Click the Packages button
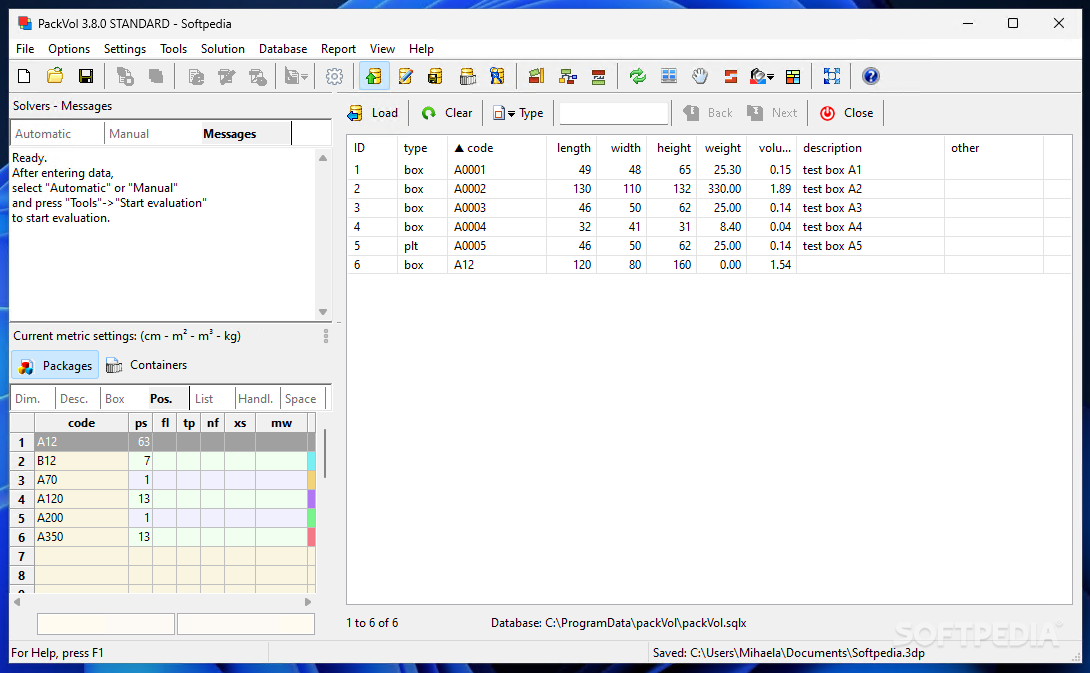Screen dimensions: 1090x673 (x=55, y=366)
